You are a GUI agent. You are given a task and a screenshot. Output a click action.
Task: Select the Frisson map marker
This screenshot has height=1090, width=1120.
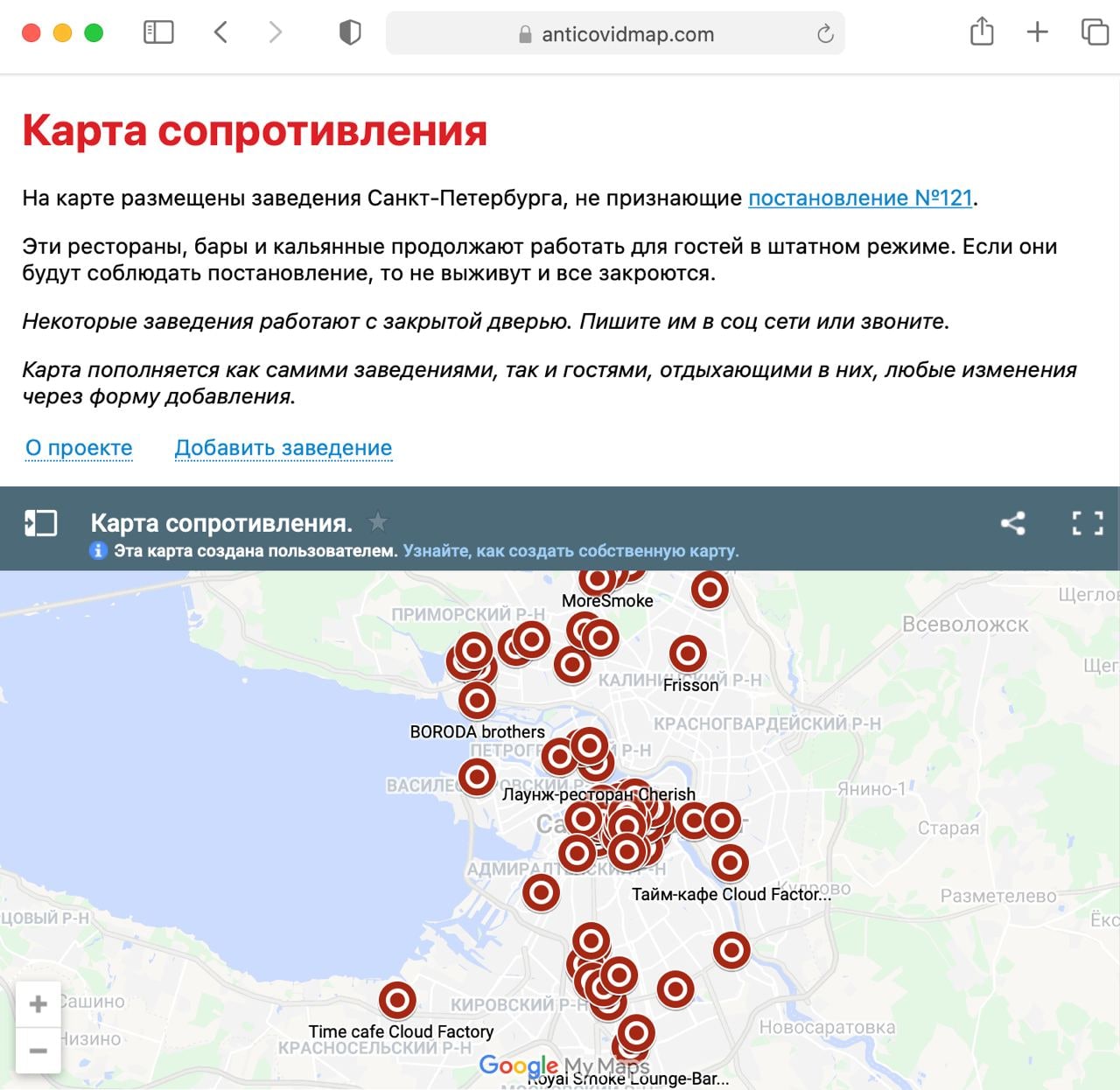click(x=688, y=653)
